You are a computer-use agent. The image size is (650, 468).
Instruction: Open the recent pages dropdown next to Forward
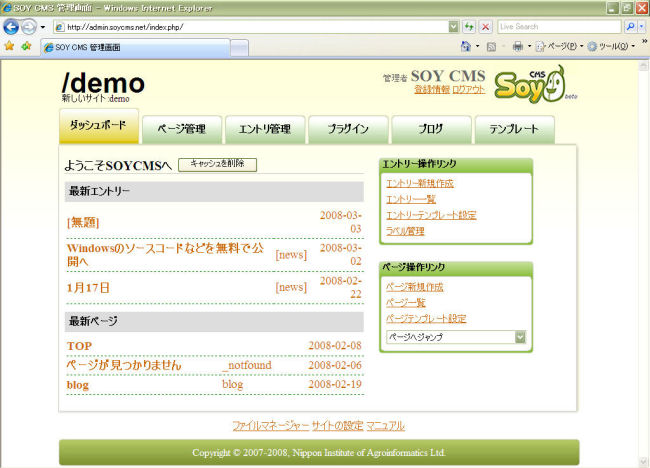(43, 27)
